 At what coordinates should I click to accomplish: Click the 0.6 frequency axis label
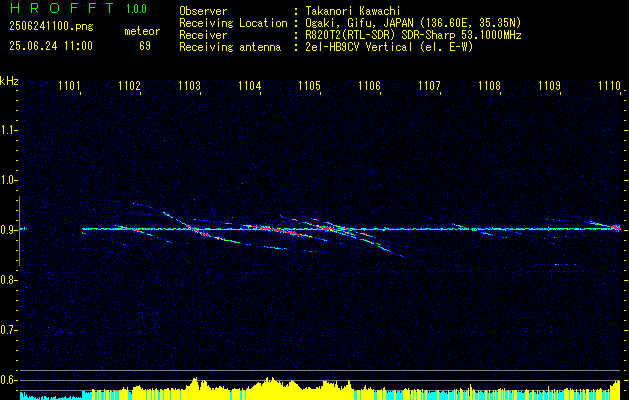tap(9, 380)
